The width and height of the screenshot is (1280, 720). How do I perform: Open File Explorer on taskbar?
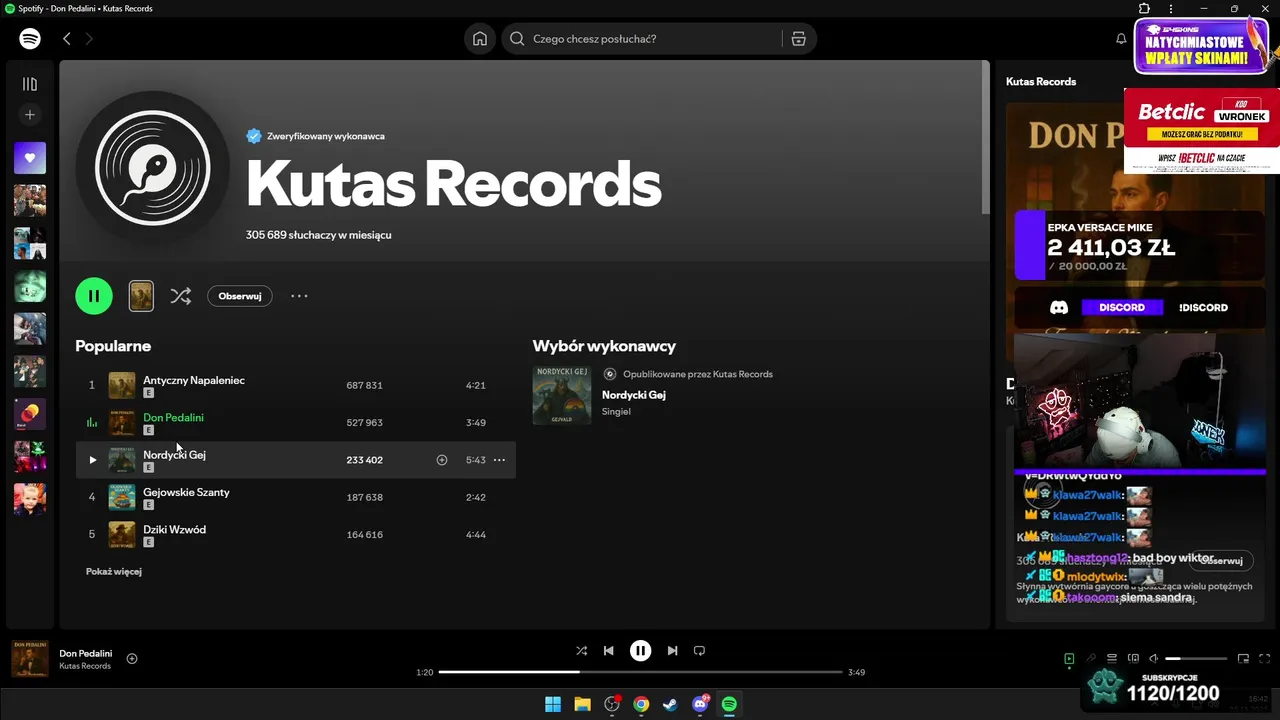(x=582, y=704)
